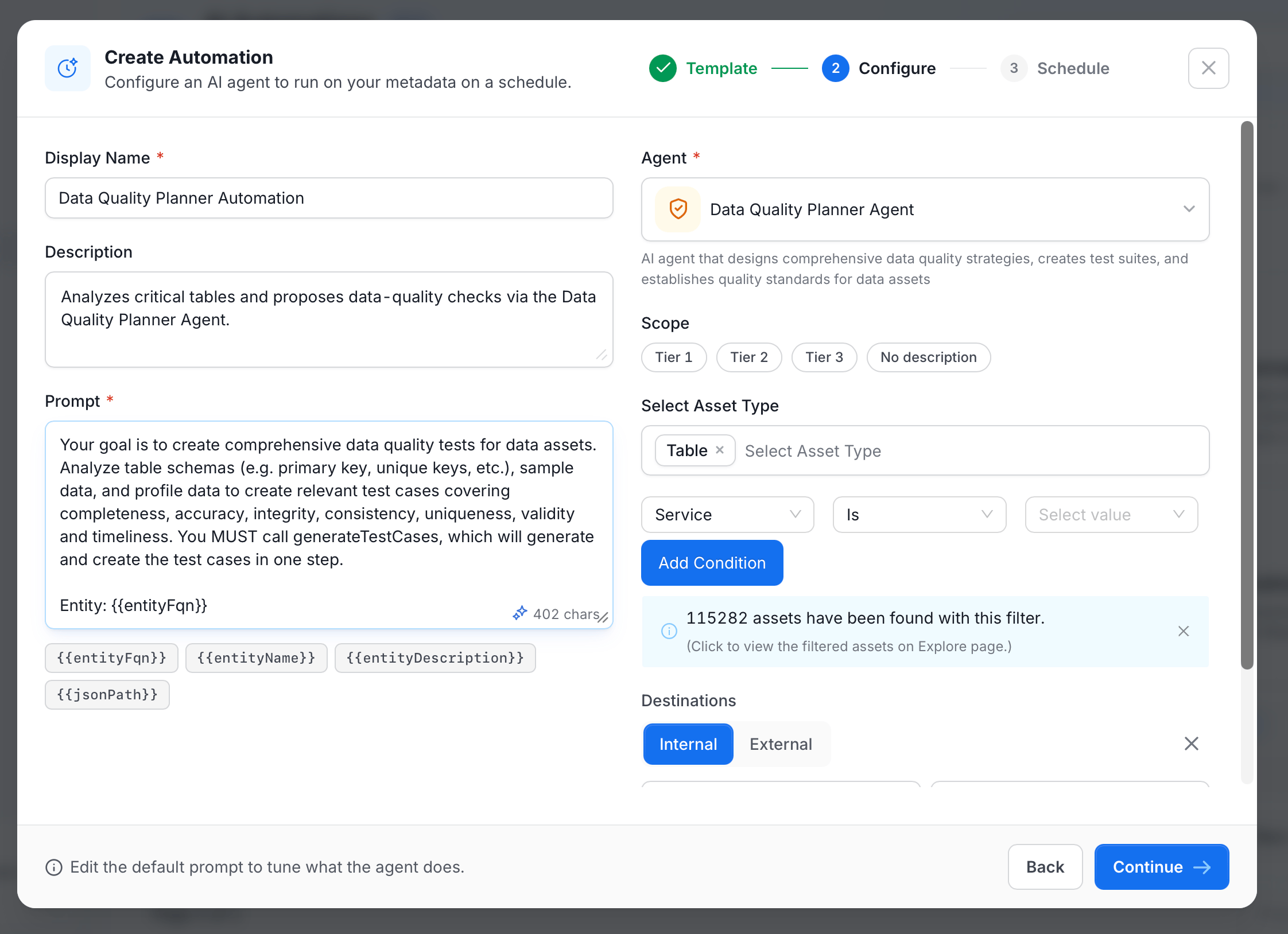Select External destination option
The width and height of the screenshot is (1288, 934).
click(x=781, y=744)
